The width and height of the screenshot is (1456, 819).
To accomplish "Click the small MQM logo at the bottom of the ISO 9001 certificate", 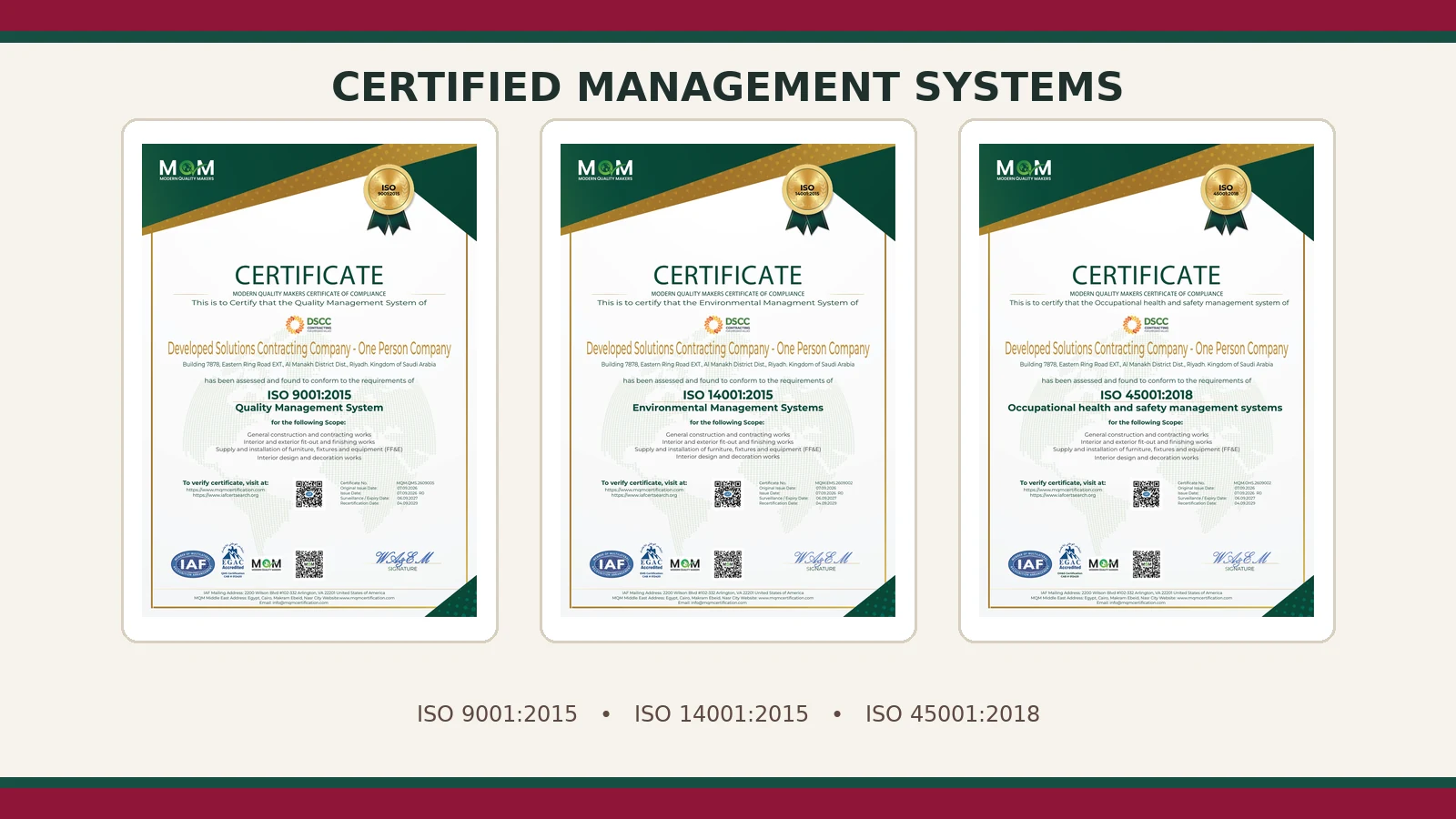I will click(x=267, y=564).
